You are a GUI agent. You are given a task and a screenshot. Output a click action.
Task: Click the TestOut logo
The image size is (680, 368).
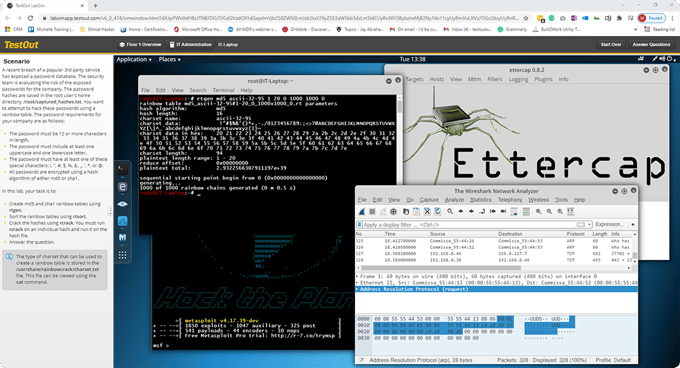[x=21, y=45]
